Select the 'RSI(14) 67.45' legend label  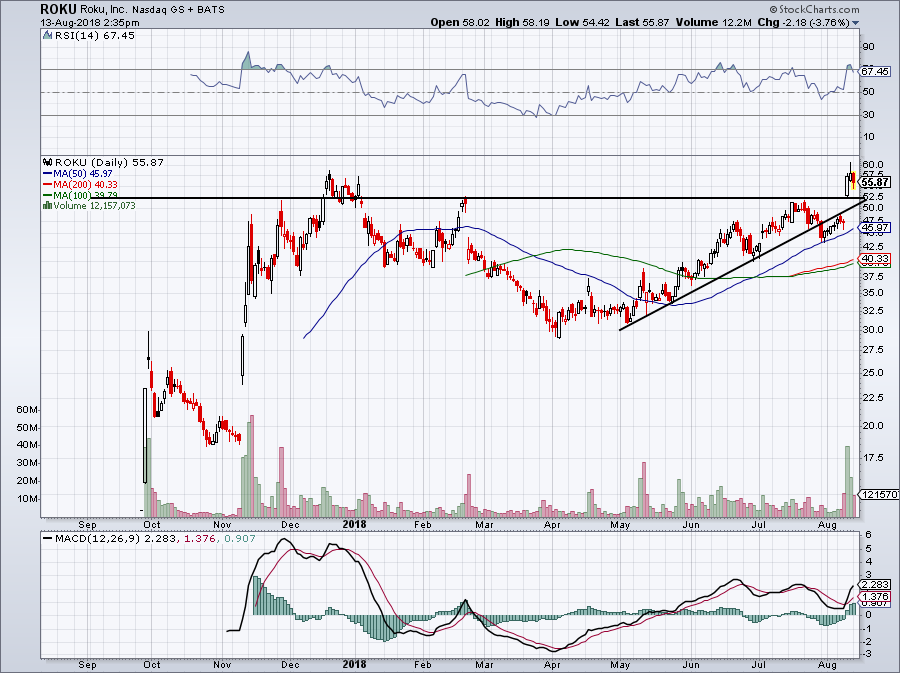click(x=95, y=36)
